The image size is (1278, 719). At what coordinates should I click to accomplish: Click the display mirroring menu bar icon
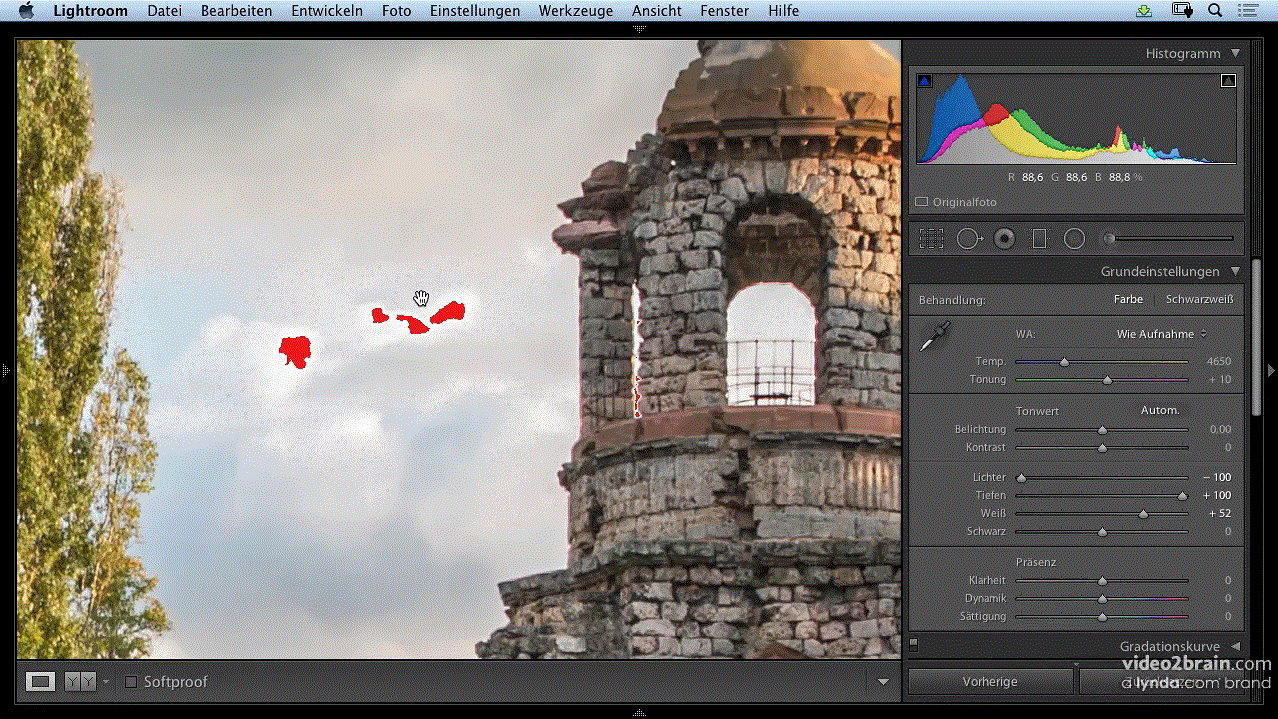[1183, 11]
